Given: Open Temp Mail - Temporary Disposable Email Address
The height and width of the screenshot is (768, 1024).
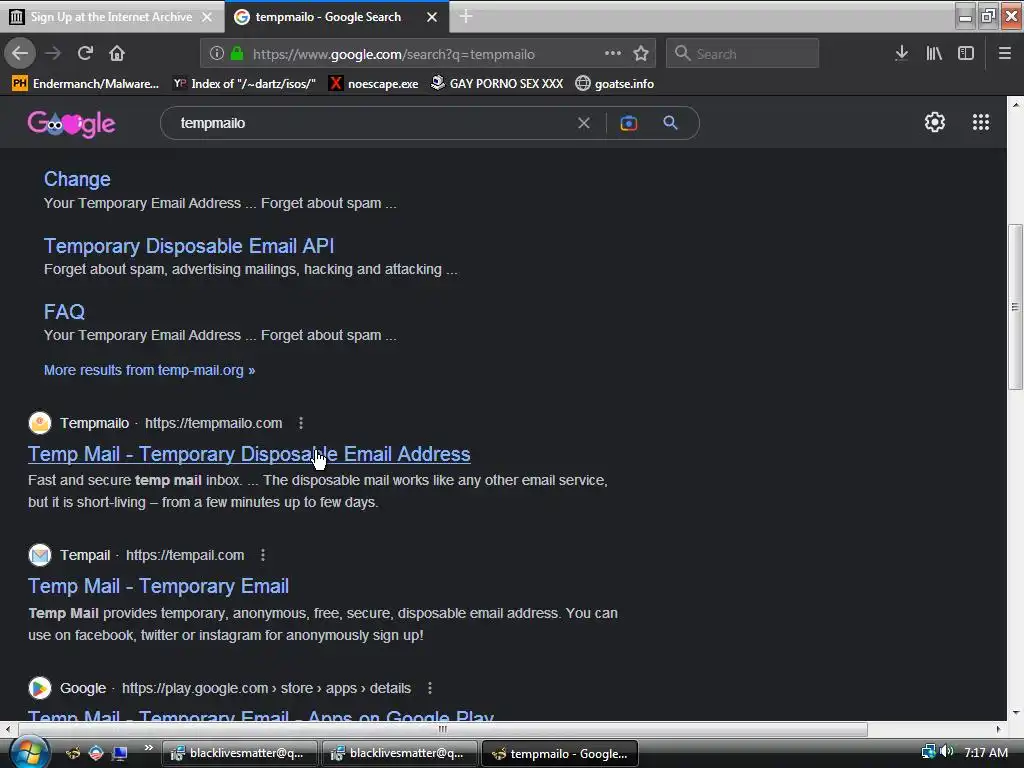Looking at the screenshot, I should point(249,454).
